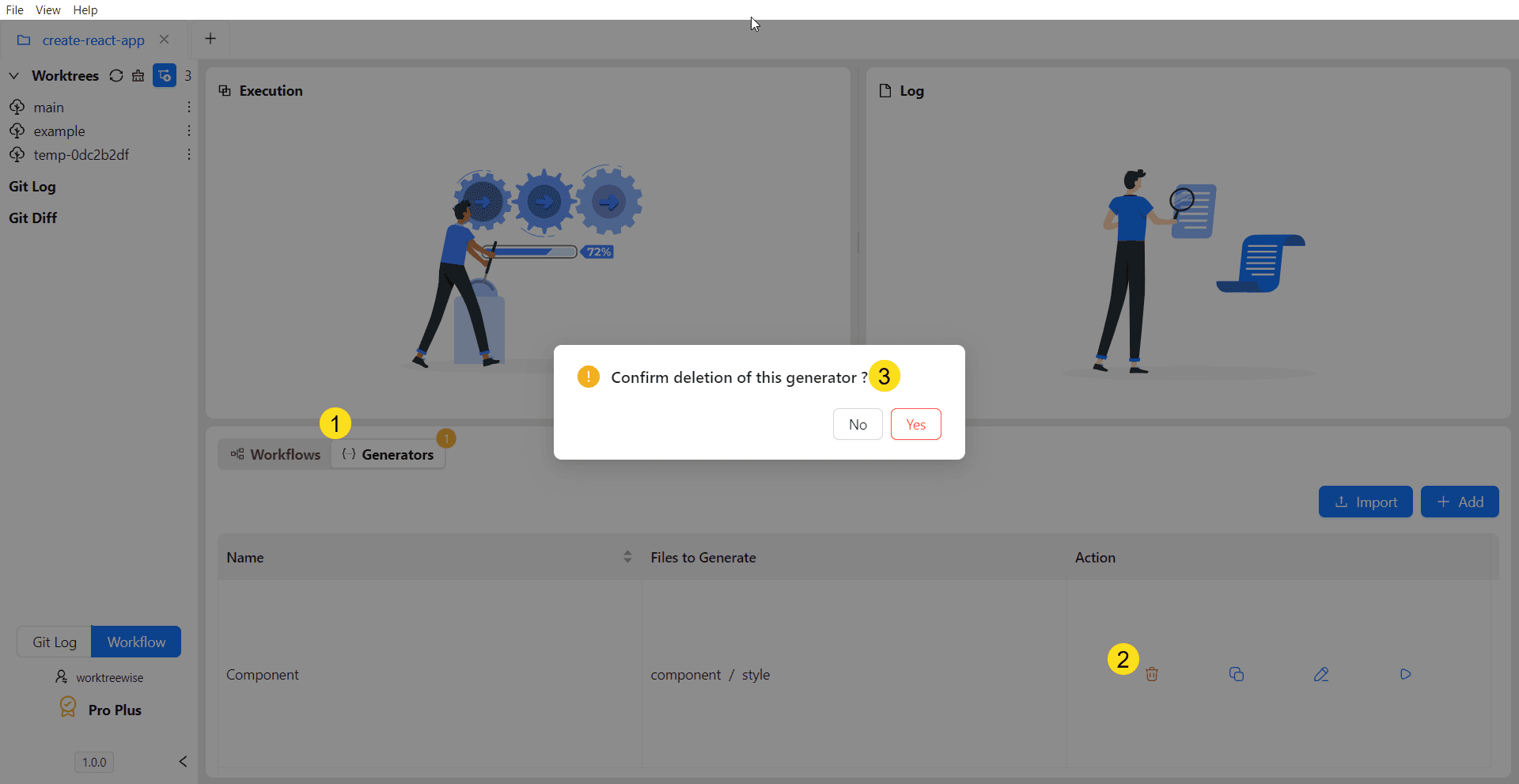Screen dimensions: 1519x784
Task: Switch sidebar toggle to Workflow
Action: [136, 642]
